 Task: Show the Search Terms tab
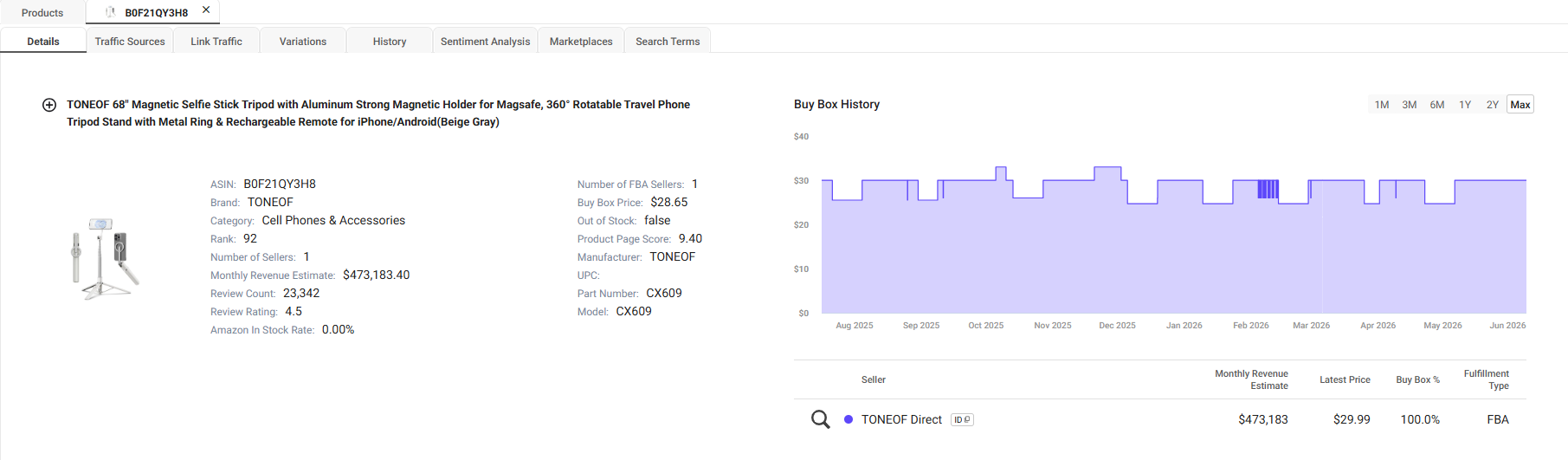coord(668,41)
